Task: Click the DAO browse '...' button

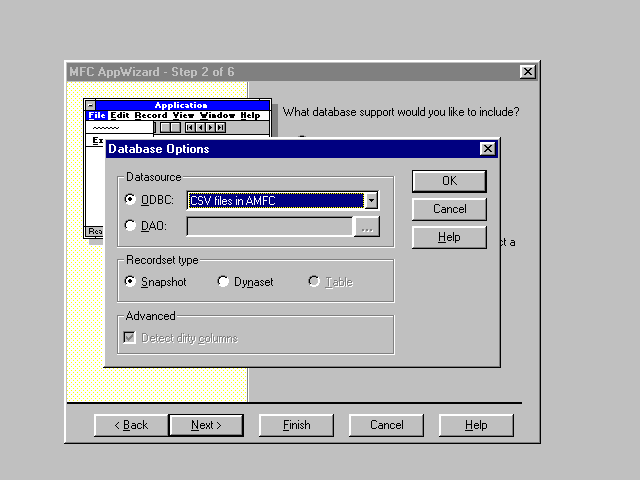Action: pos(367,227)
